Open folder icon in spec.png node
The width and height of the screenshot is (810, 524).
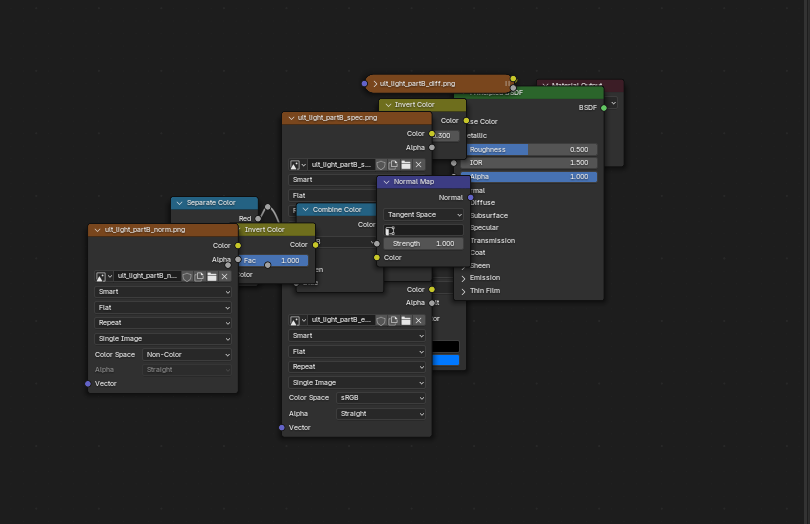pyautogui.click(x=406, y=165)
